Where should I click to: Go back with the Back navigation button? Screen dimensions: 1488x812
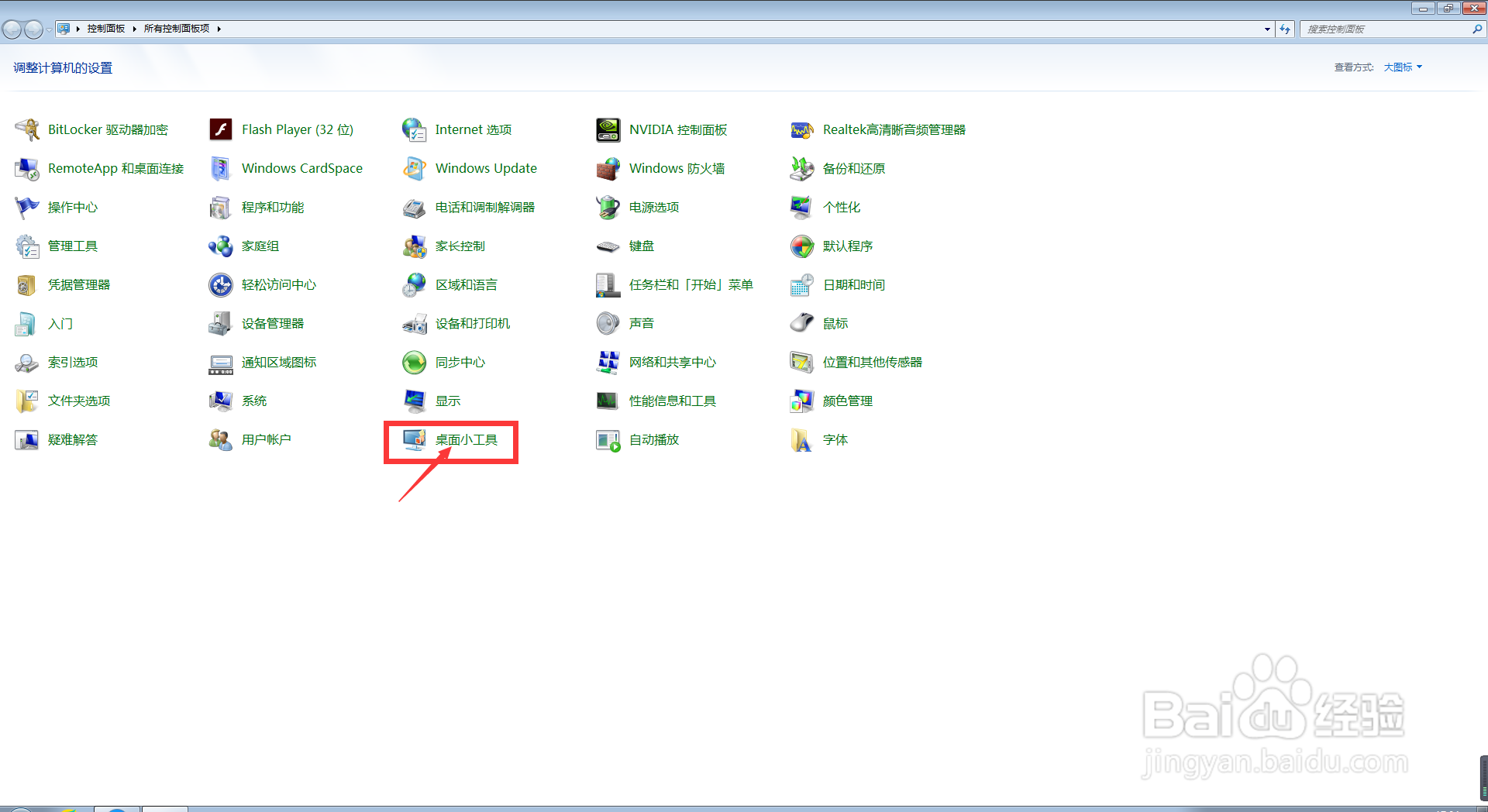pyautogui.click(x=12, y=29)
